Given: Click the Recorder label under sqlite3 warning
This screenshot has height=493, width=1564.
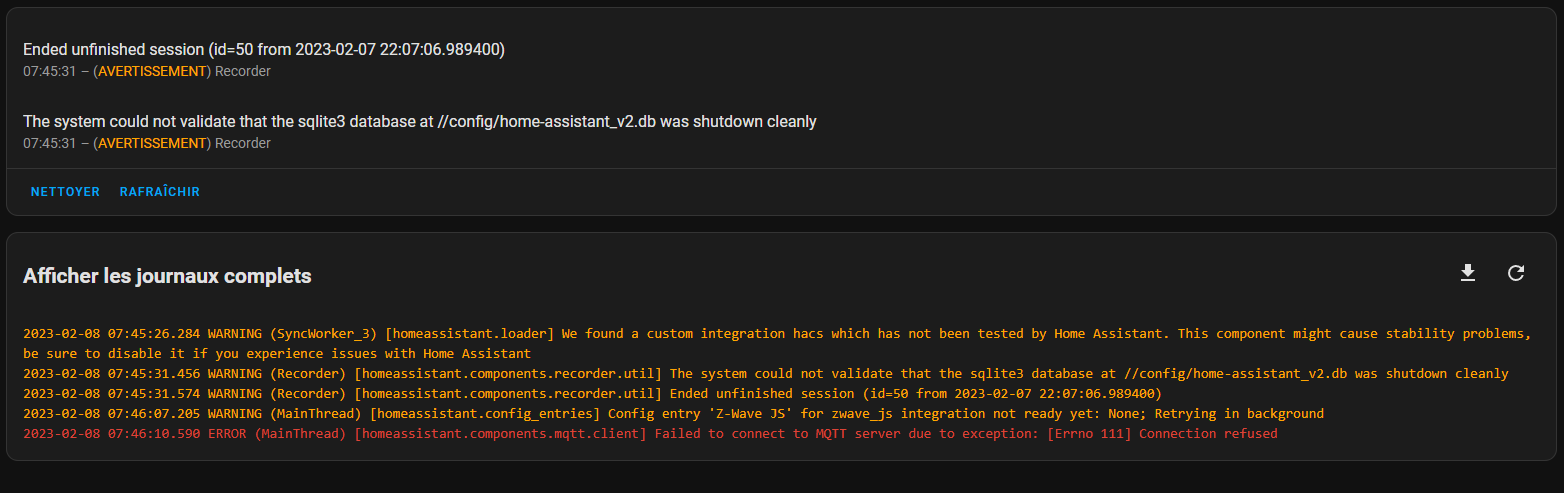Looking at the screenshot, I should click(x=243, y=143).
